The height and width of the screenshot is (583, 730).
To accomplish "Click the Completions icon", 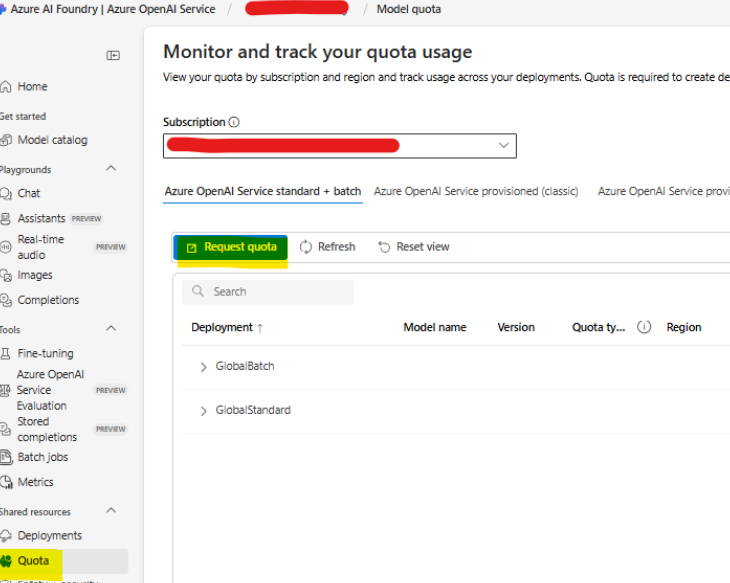I will pyautogui.click(x=6, y=300).
